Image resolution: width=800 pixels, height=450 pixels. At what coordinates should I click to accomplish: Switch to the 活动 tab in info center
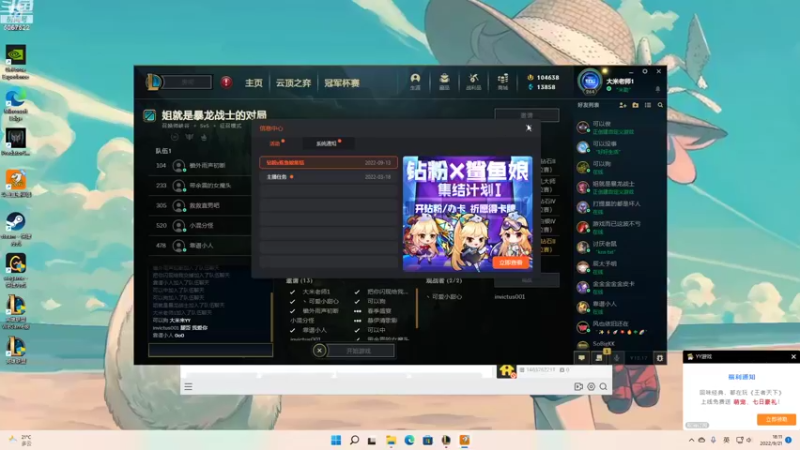[276, 143]
